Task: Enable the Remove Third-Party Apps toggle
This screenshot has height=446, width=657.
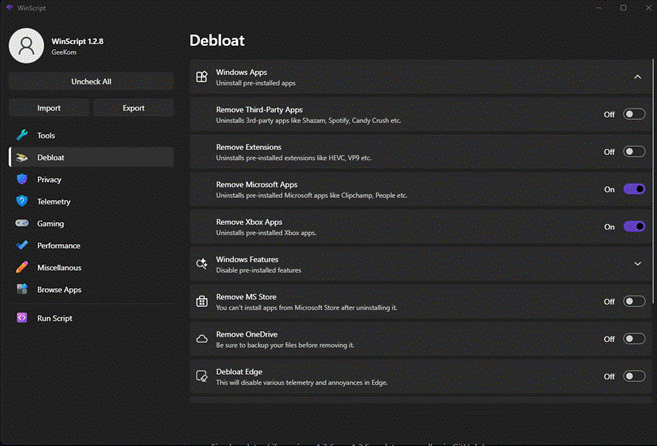Action: click(x=634, y=114)
